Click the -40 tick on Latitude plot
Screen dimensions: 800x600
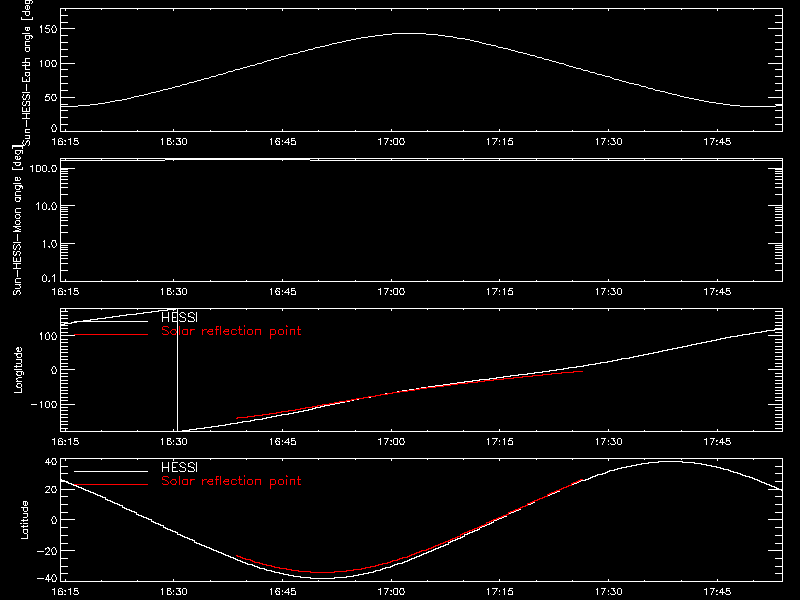pyautogui.click(x=47, y=578)
